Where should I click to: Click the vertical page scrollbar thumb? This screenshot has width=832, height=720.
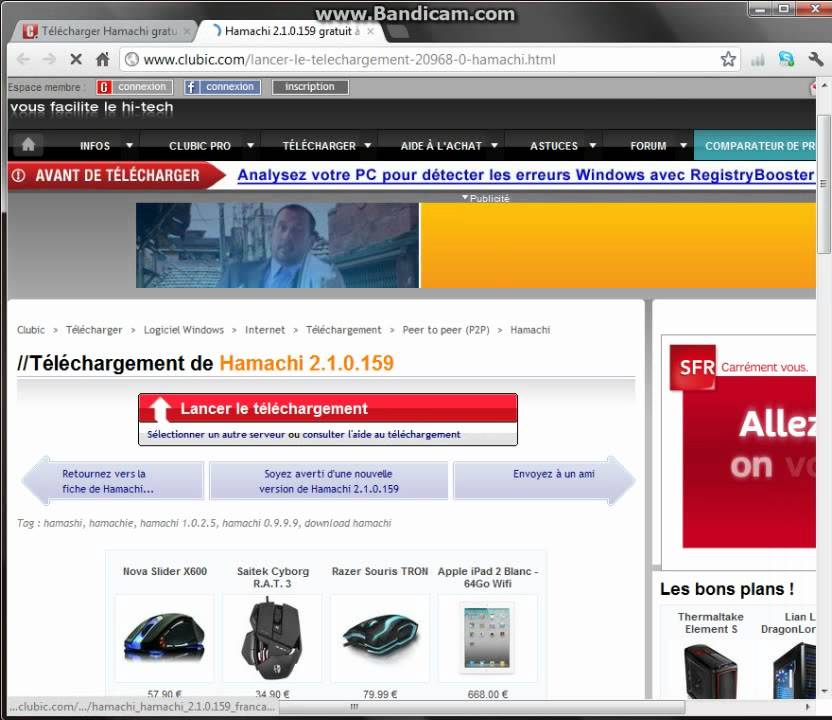coord(824,185)
